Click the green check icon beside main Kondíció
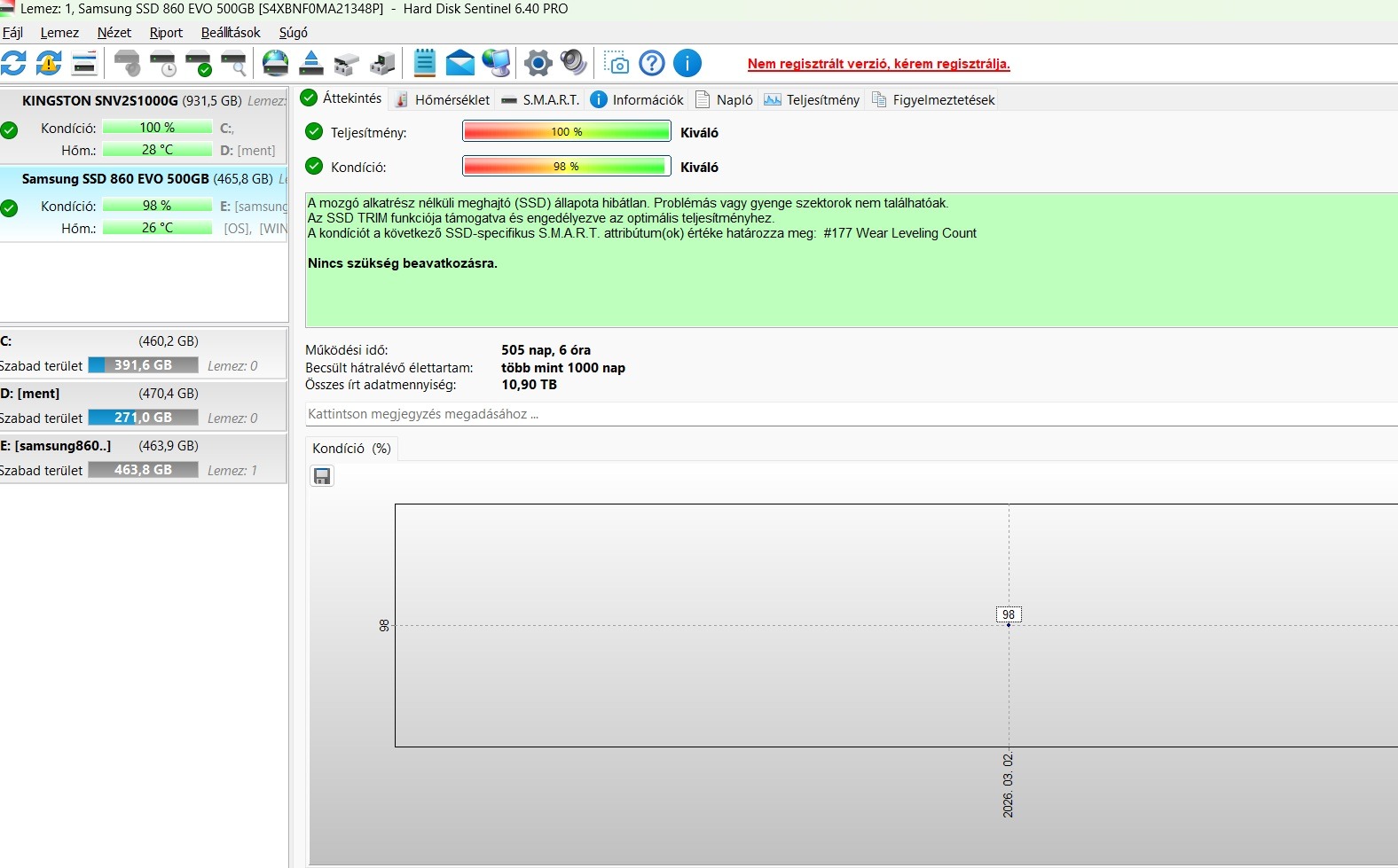The width and height of the screenshot is (1398, 868). [x=314, y=166]
